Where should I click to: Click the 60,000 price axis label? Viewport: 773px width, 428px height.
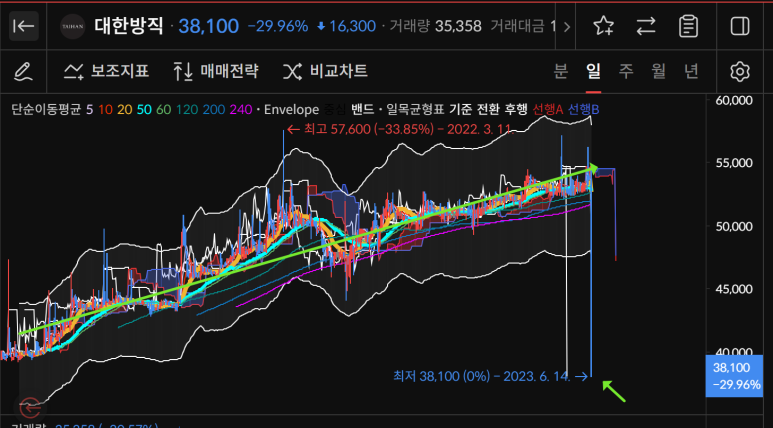(x=734, y=100)
